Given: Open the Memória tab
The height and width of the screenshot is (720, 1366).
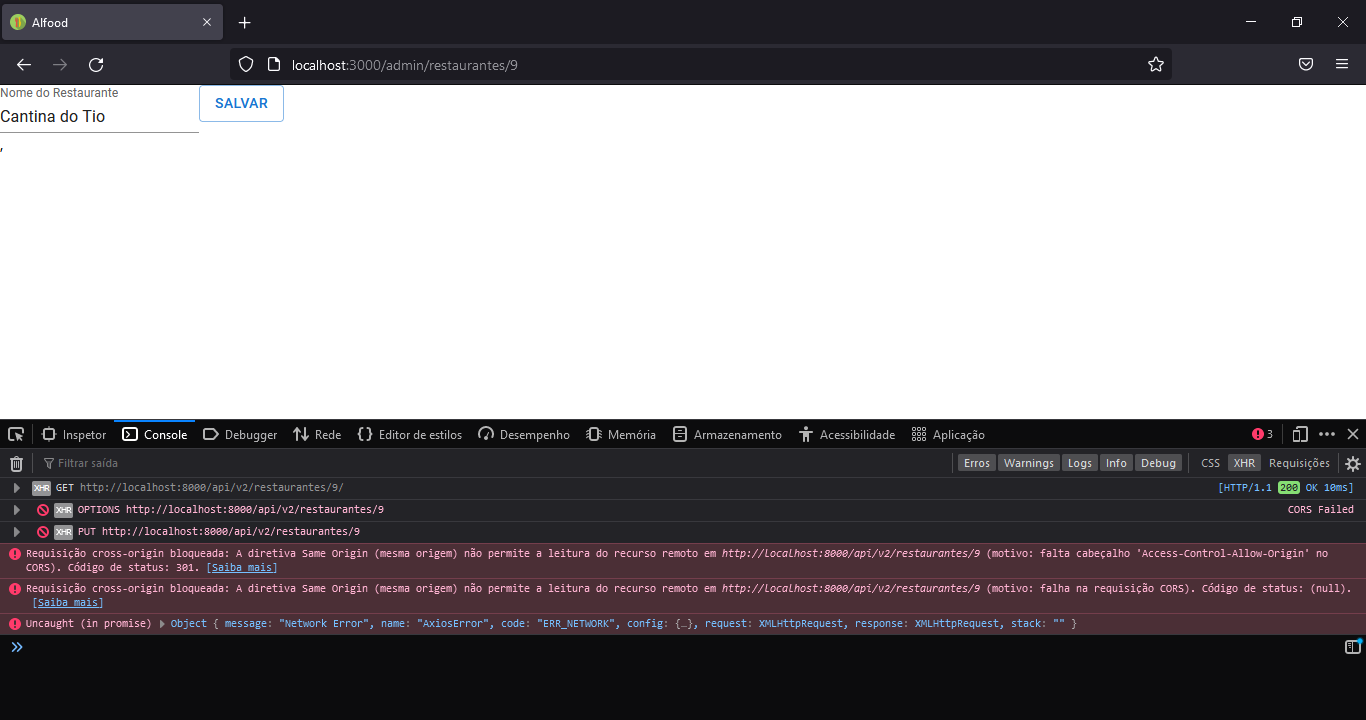Looking at the screenshot, I should click(x=621, y=434).
